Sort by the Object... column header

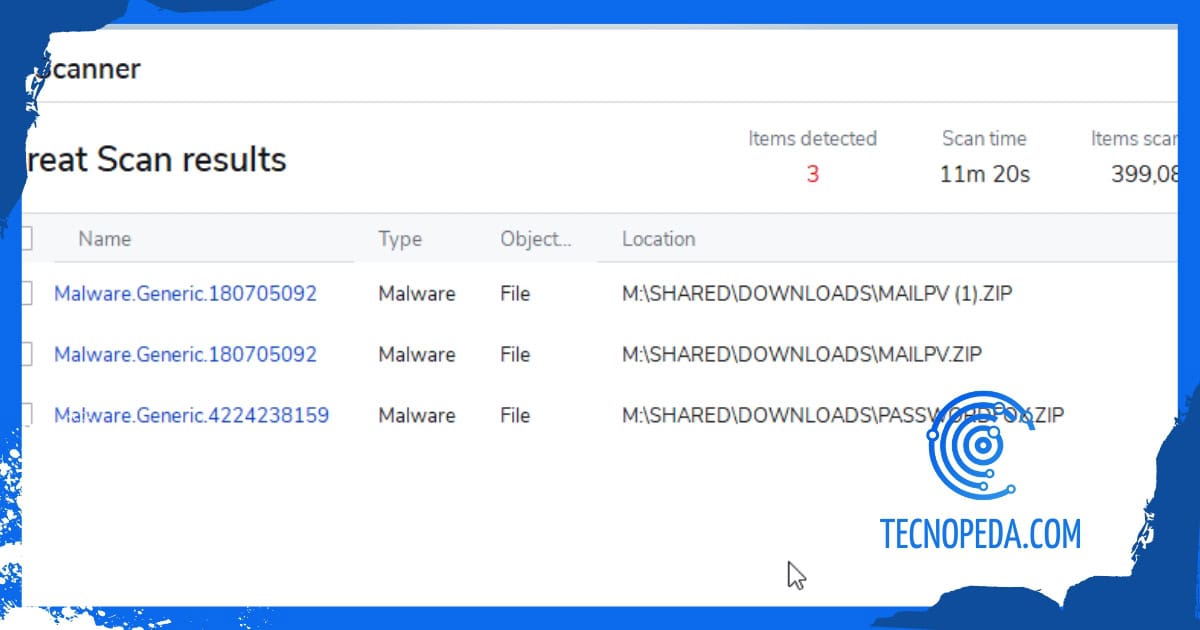536,239
